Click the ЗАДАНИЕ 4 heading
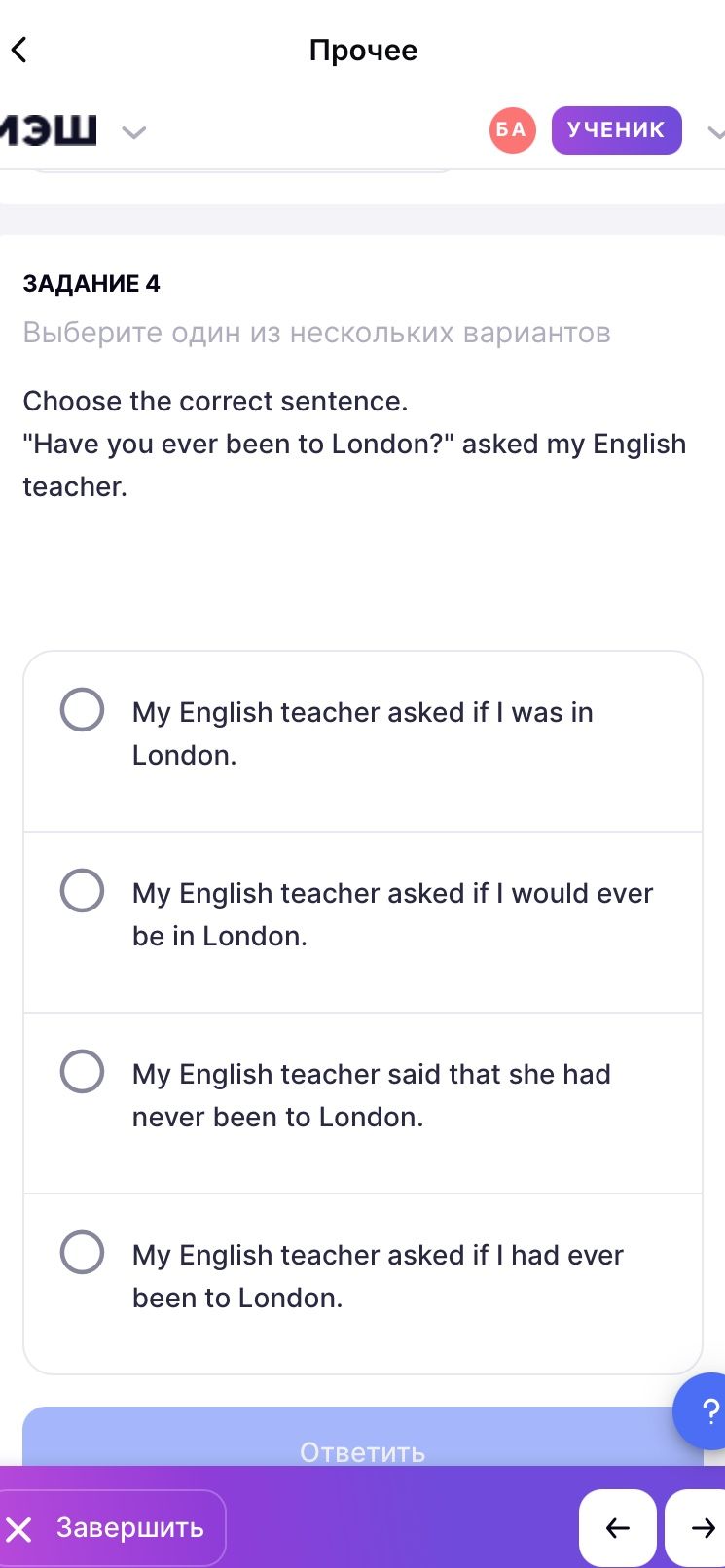This screenshot has height=1568, width=725. point(91,283)
